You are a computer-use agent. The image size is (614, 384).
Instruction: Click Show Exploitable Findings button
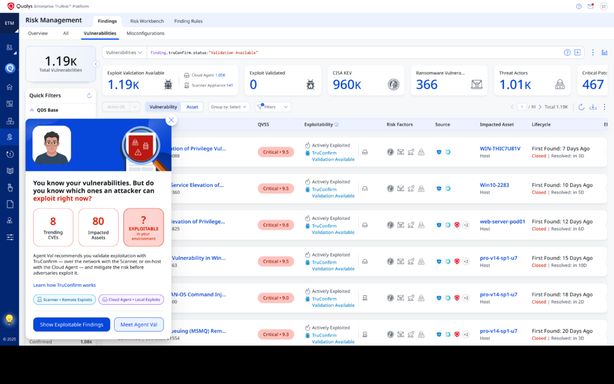pos(71,325)
